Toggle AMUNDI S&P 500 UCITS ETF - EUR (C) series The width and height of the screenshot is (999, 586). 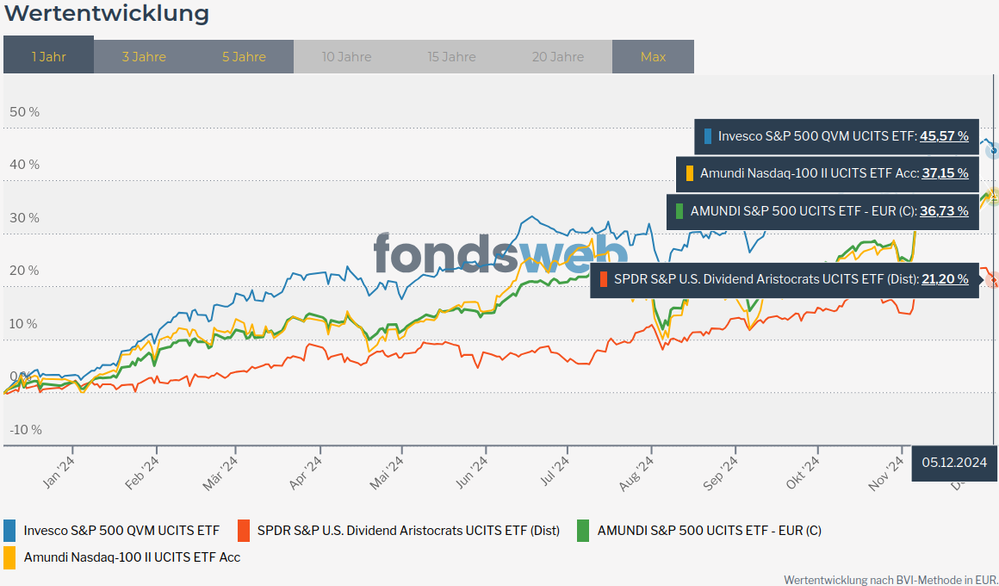pos(709,530)
